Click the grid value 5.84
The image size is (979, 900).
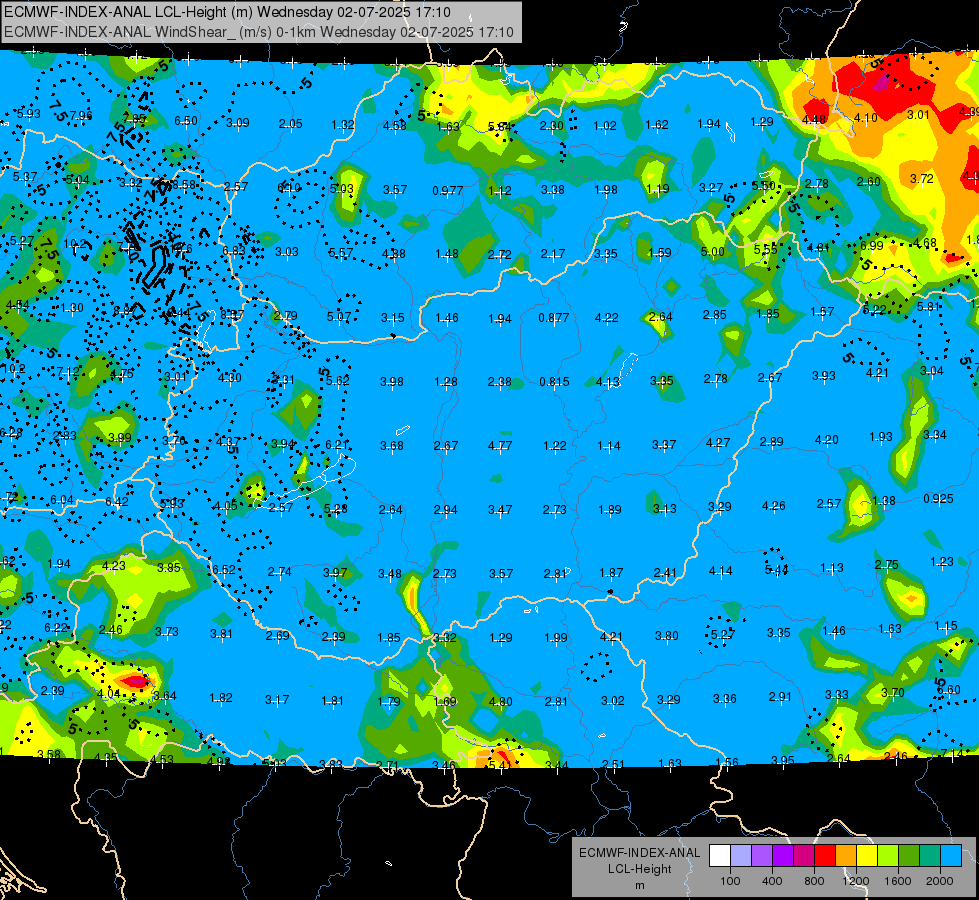point(499,127)
